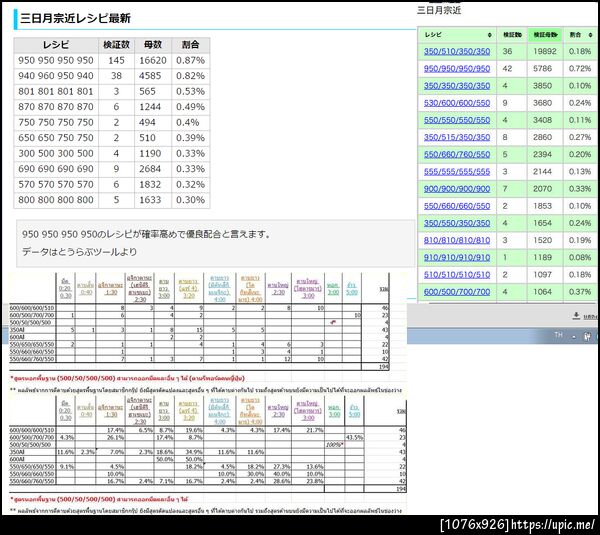The image size is (600, 535).
Task: Click the 16620 cell in the gray table
Action: click(x=153, y=60)
